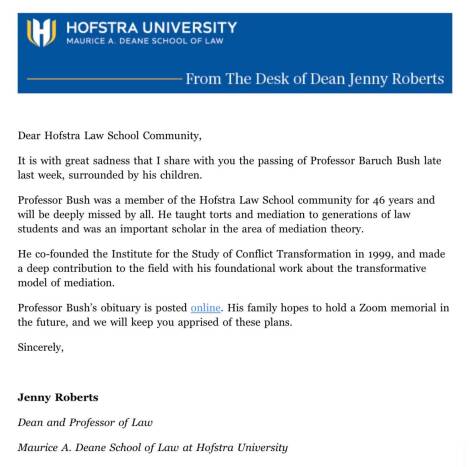The width and height of the screenshot is (470, 467).
Task: Click the Hofstra University H shield logo
Action: click(41, 32)
